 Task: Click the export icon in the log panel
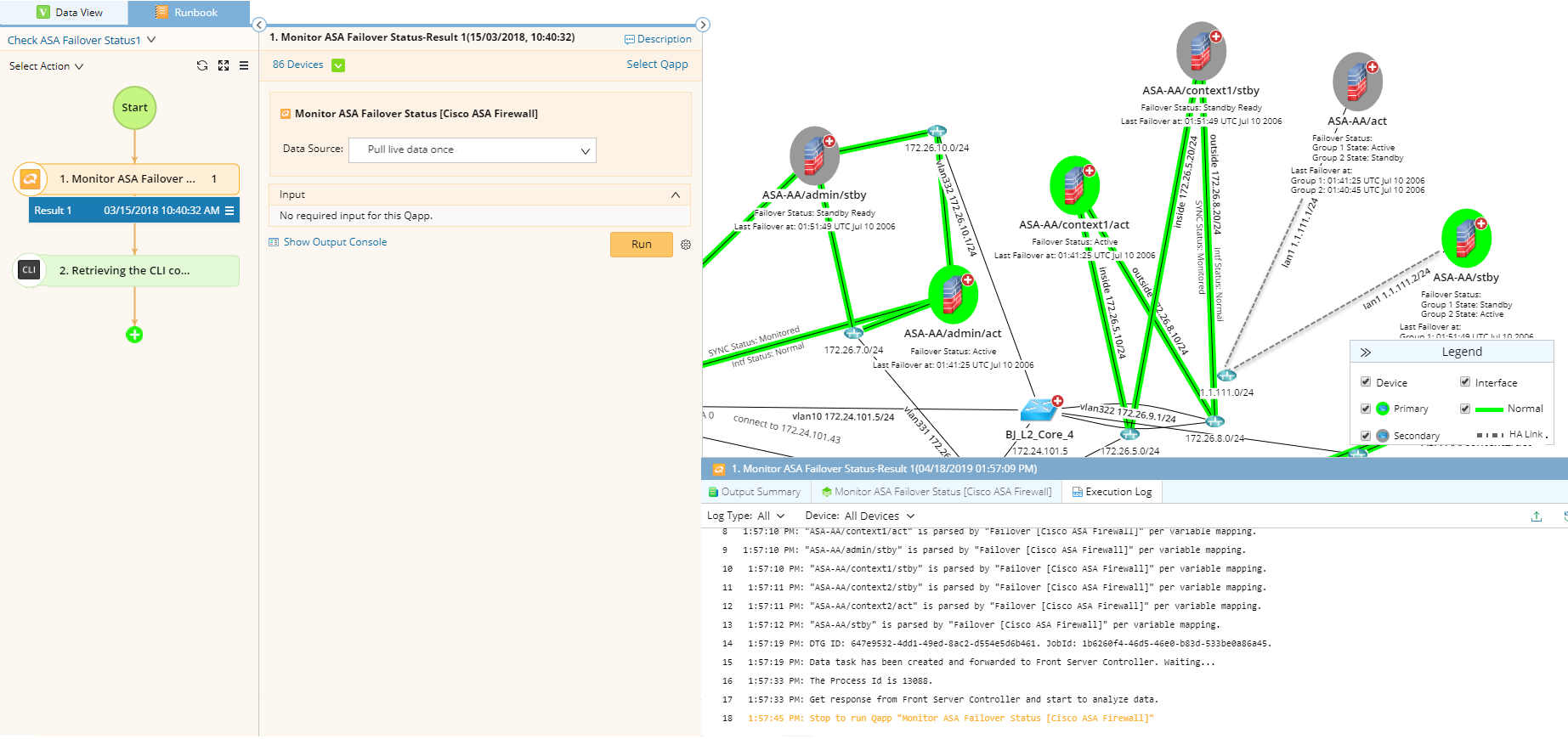(x=1537, y=516)
